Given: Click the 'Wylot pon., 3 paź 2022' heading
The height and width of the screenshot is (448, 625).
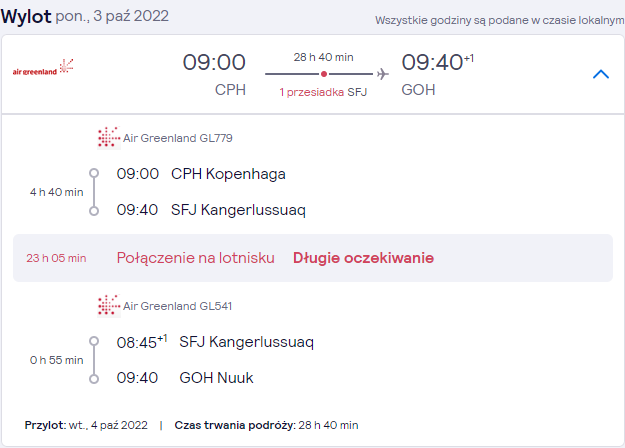Looking at the screenshot, I should click(x=85, y=16).
